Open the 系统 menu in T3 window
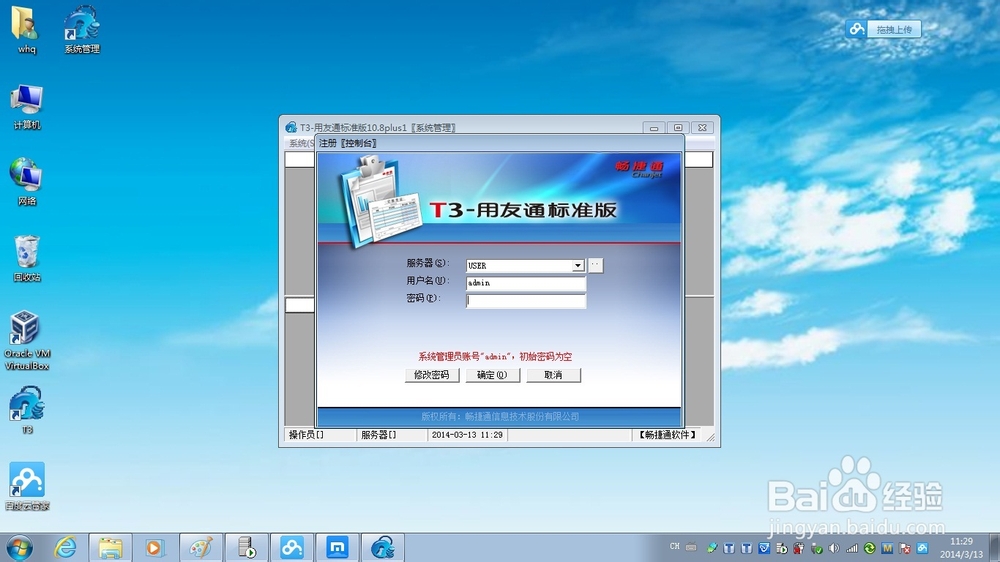Image resolution: width=1000 pixels, height=562 pixels. pyautogui.click(x=301, y=144)
